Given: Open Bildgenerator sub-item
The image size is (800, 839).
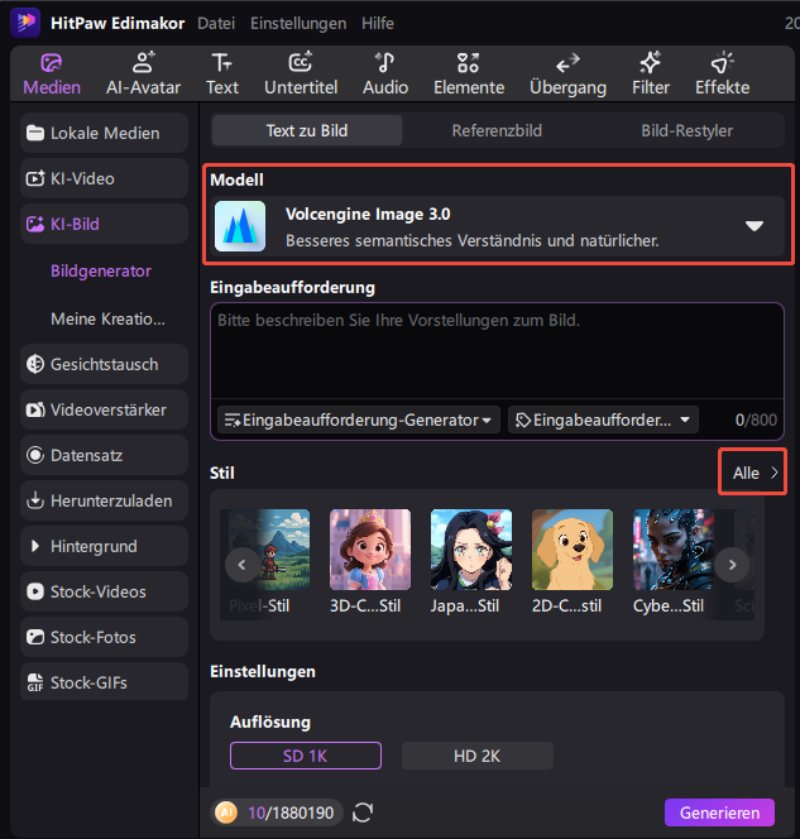Looking at the screenshot, I should (x=101, y=271).
